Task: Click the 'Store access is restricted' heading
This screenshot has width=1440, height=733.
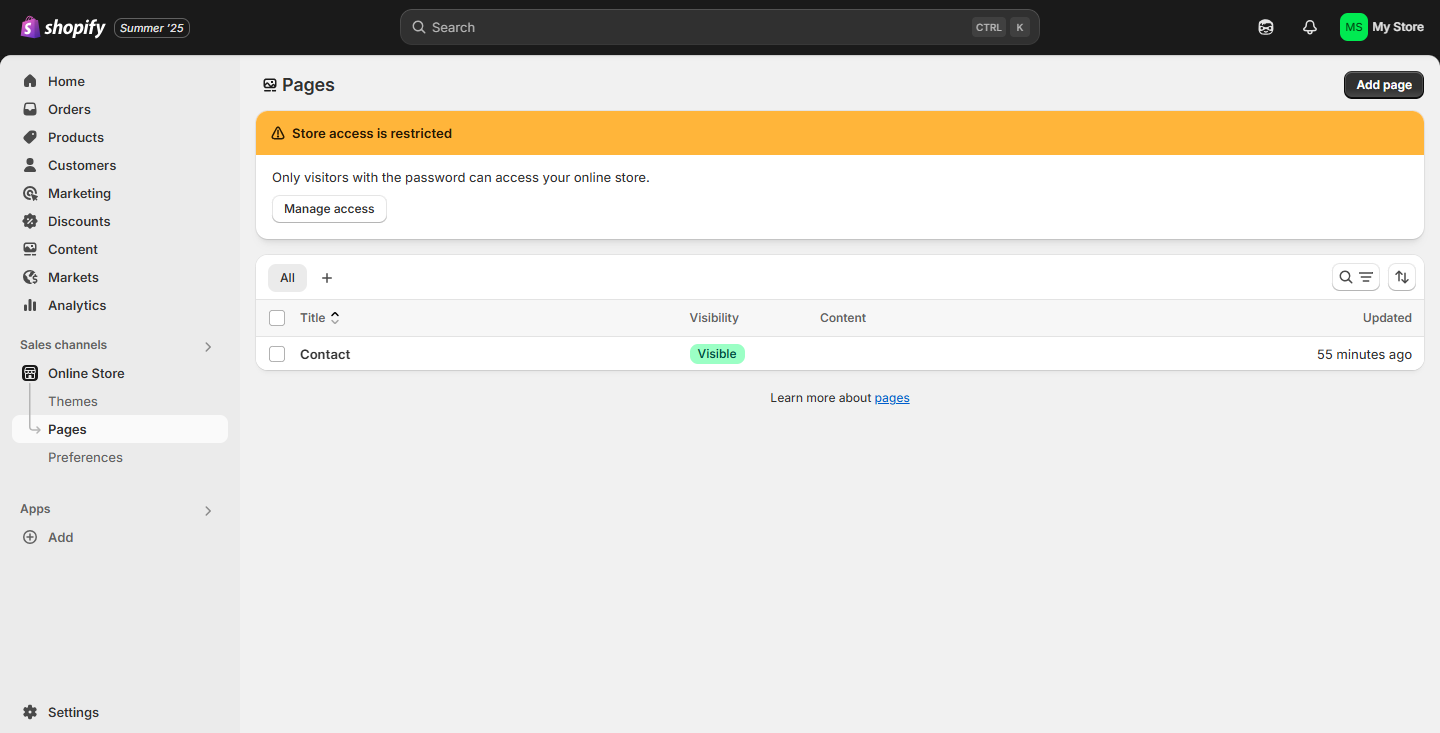Action: (x=372, y=133)
